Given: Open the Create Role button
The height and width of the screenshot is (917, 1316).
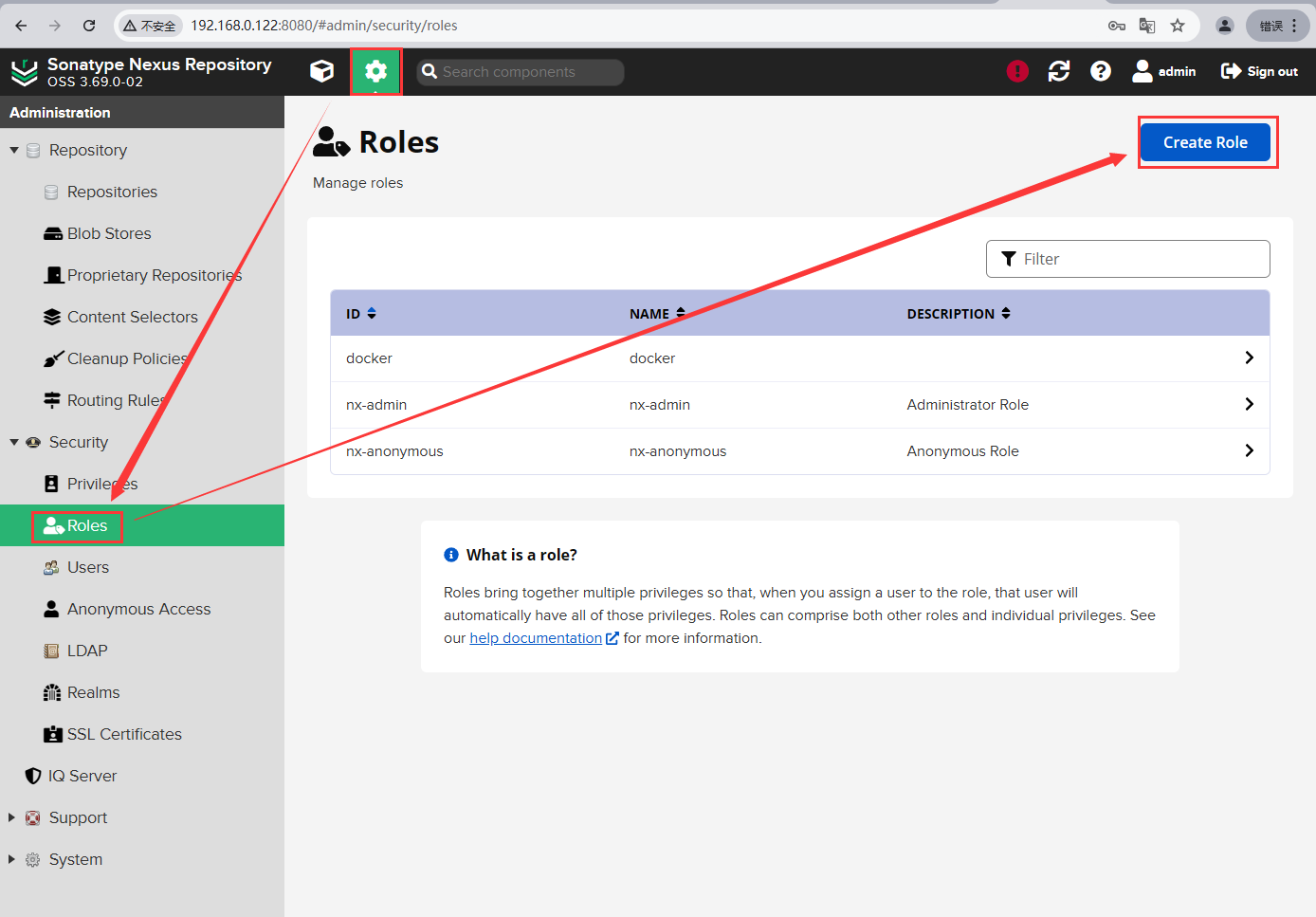Looking at the screenshot, I should 1205,142.
